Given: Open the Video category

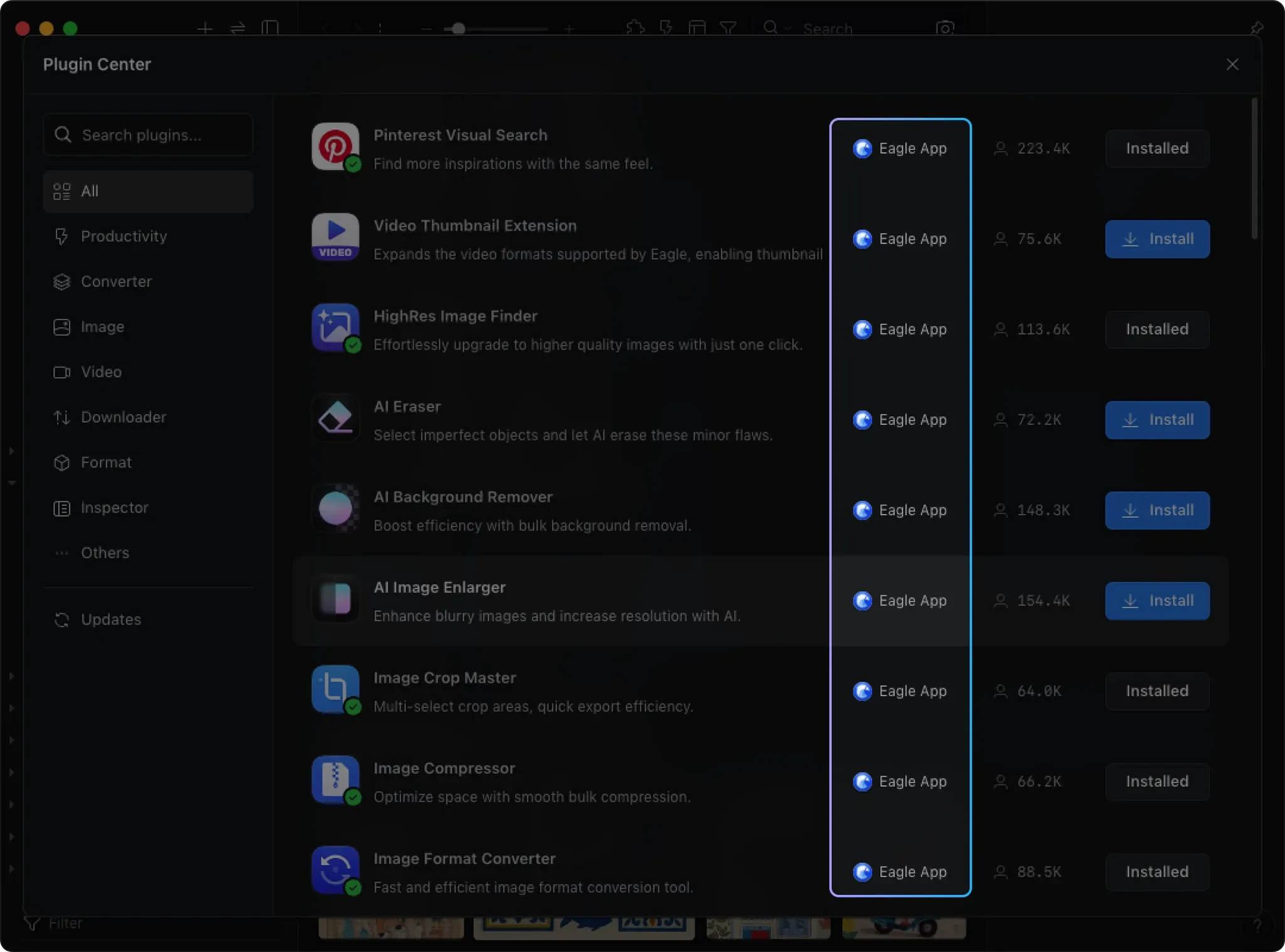Looking at the screenshot, I should click(148, 372).
